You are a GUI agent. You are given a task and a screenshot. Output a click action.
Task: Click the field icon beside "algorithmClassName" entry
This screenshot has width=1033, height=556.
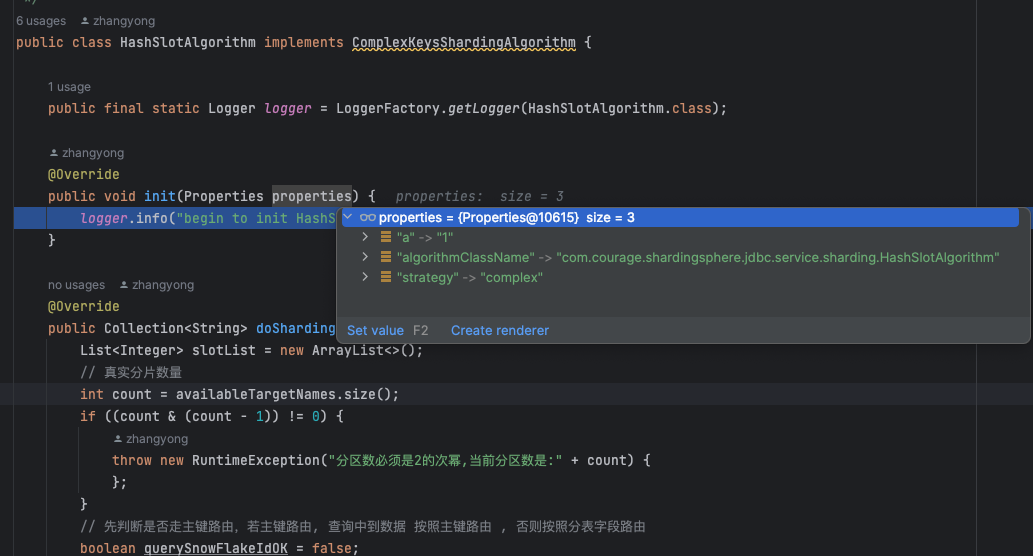(386, 258)
